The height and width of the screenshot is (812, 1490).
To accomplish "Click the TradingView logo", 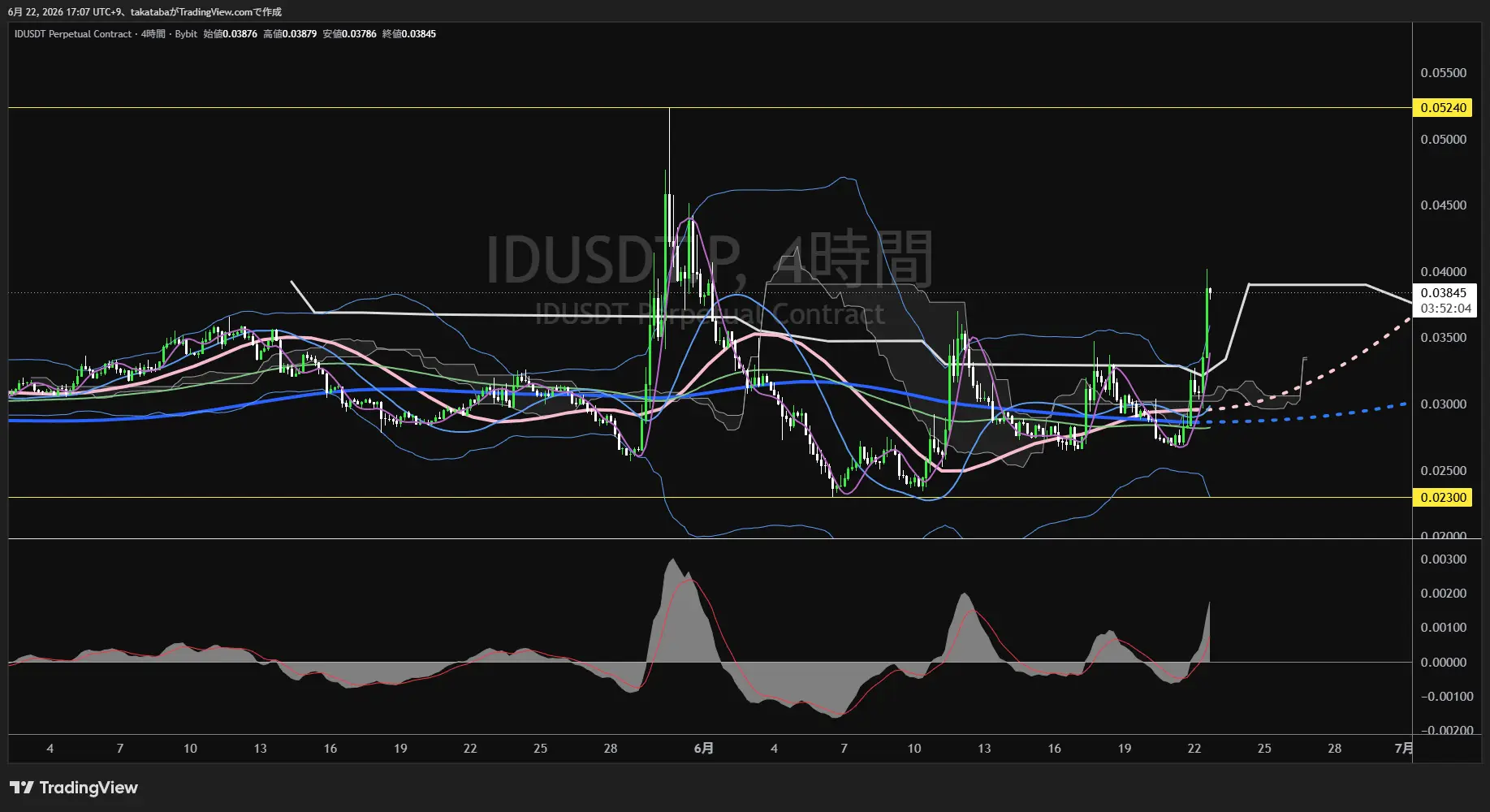I will pos(74,788).
